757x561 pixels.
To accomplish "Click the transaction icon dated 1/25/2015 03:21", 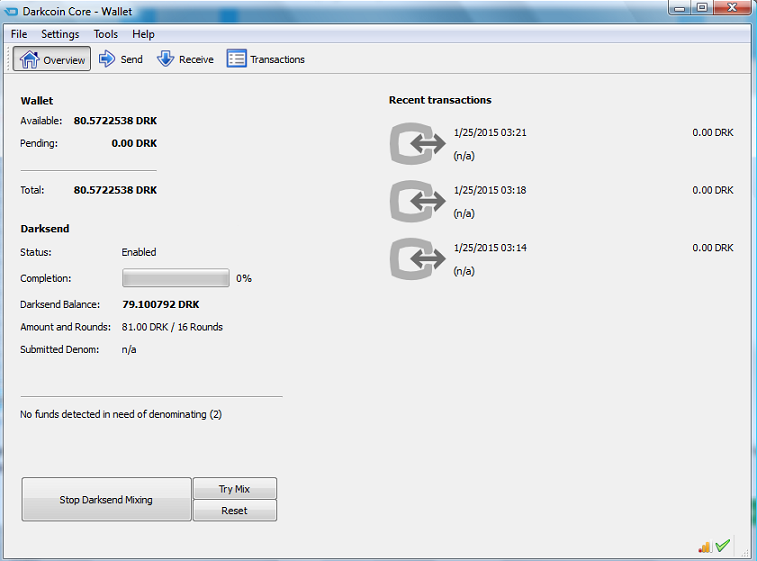I will click(x=418, y=143).
